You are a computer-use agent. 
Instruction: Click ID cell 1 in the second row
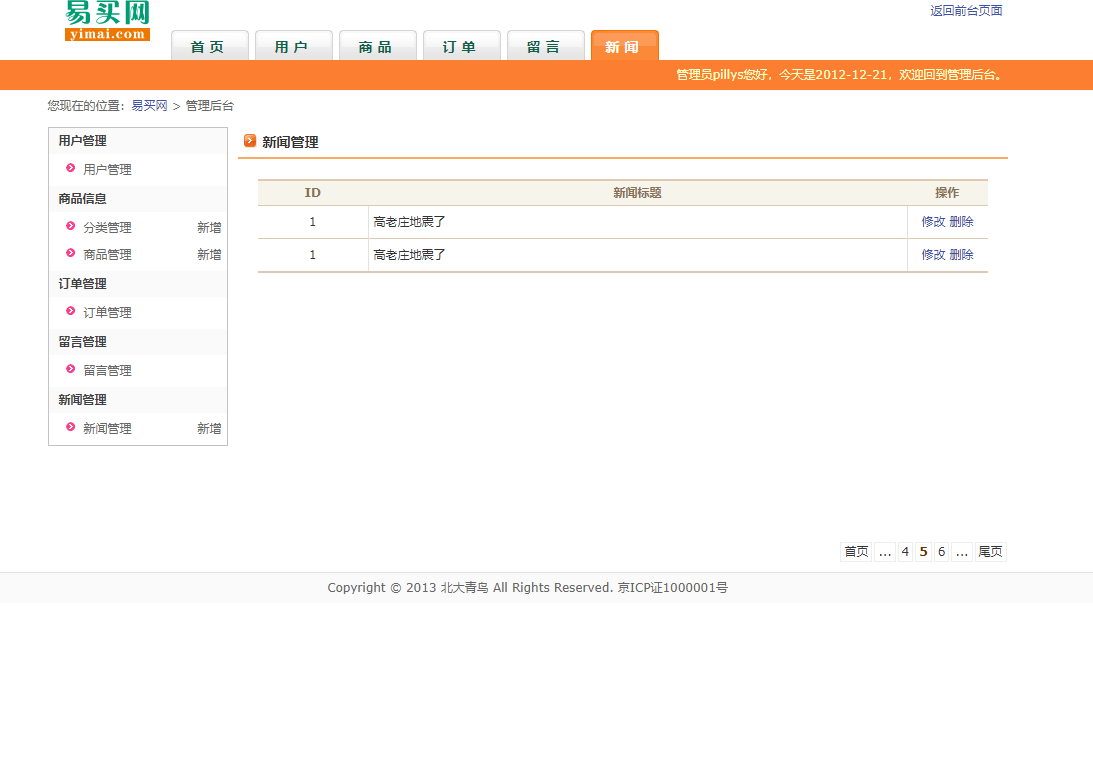312,255
